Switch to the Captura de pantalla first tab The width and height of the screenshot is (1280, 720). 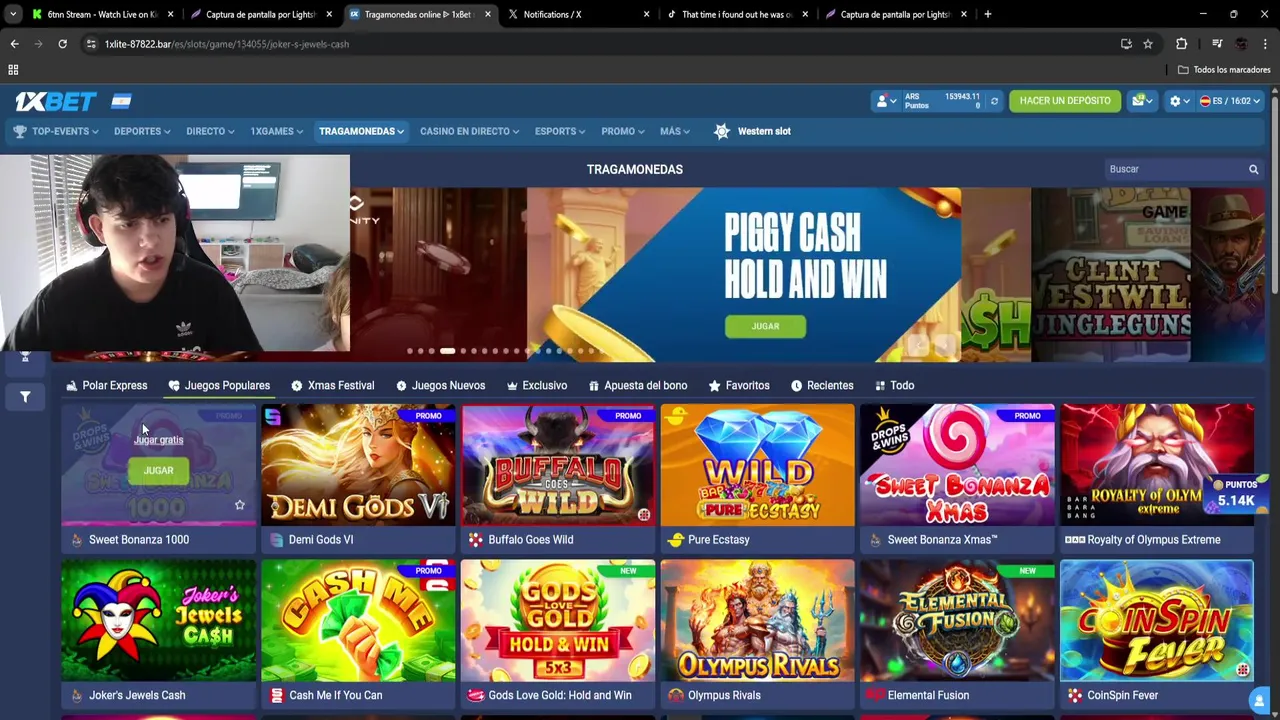[x=261, y=14]
